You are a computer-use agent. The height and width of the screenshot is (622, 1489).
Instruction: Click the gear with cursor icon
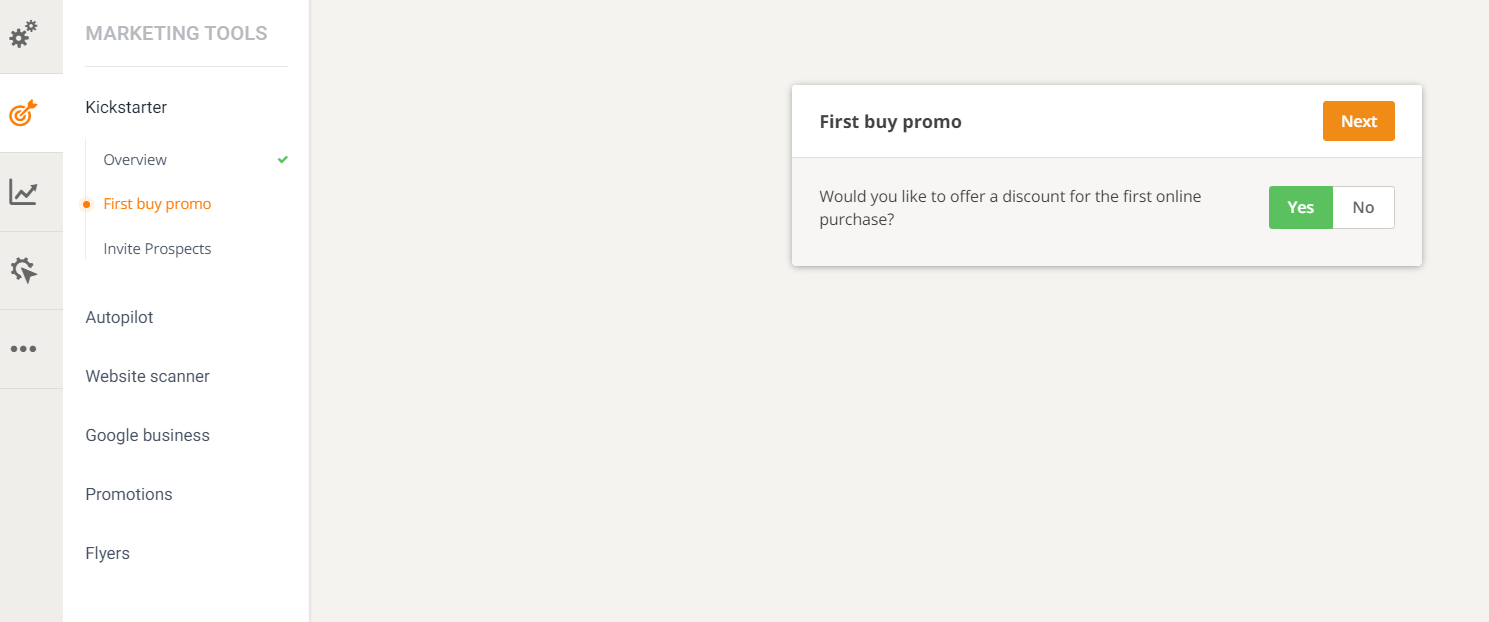tap(23, 270)
